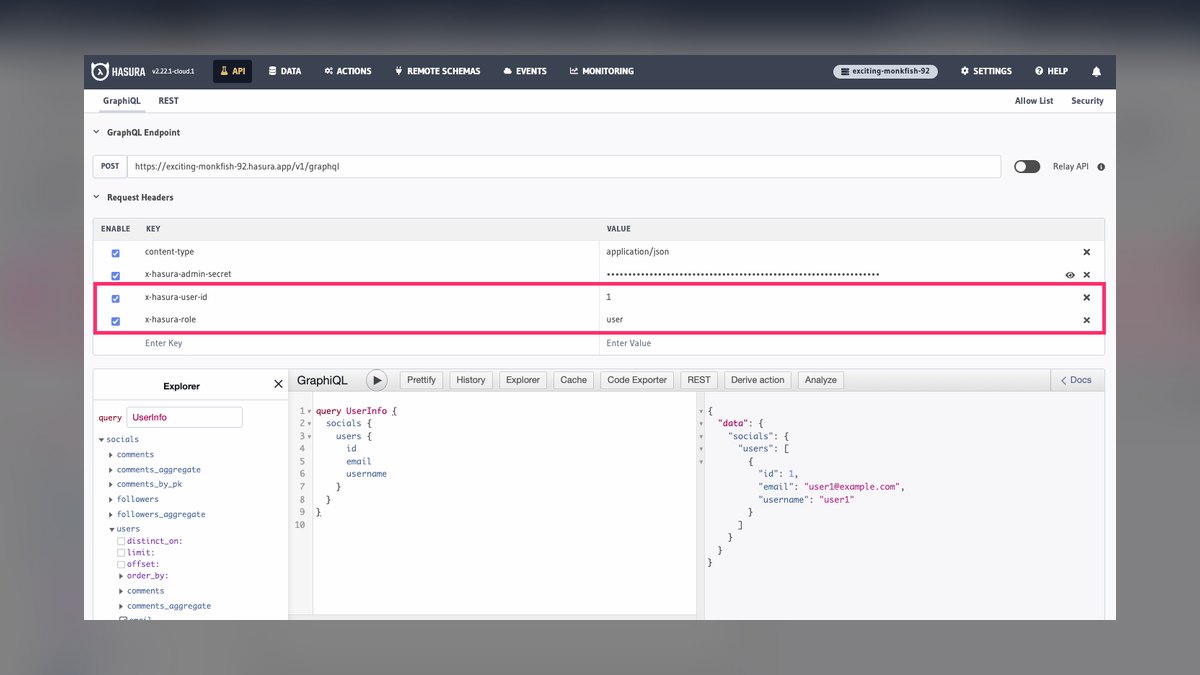
Task: Click the REST toolbar button in GraphiQL
Action: point(699,380)
